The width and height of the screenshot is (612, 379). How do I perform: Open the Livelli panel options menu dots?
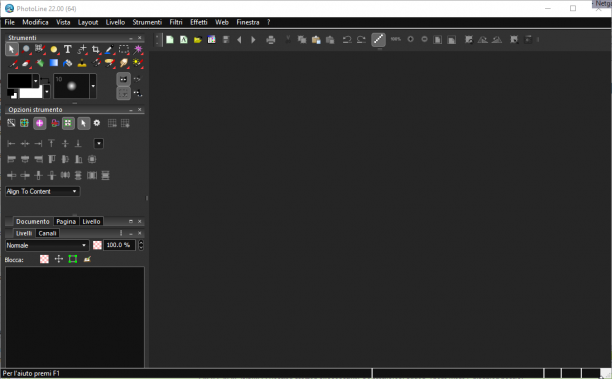tap(121, 233)
